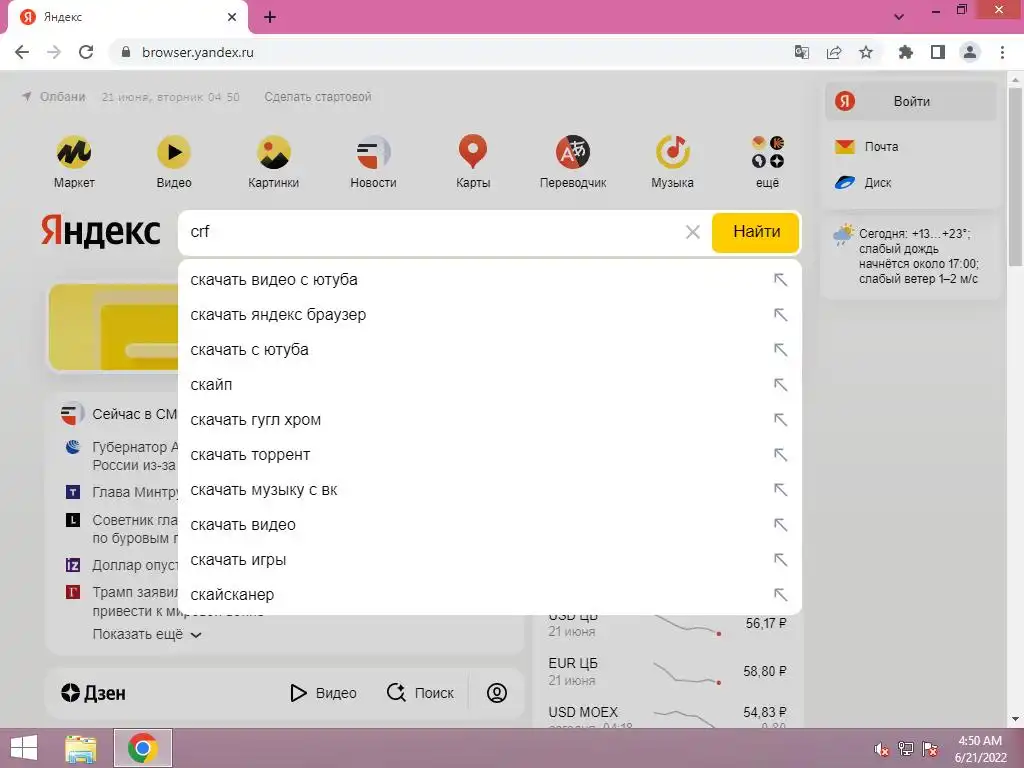Open Дзен Видео section

click(323, 693)
